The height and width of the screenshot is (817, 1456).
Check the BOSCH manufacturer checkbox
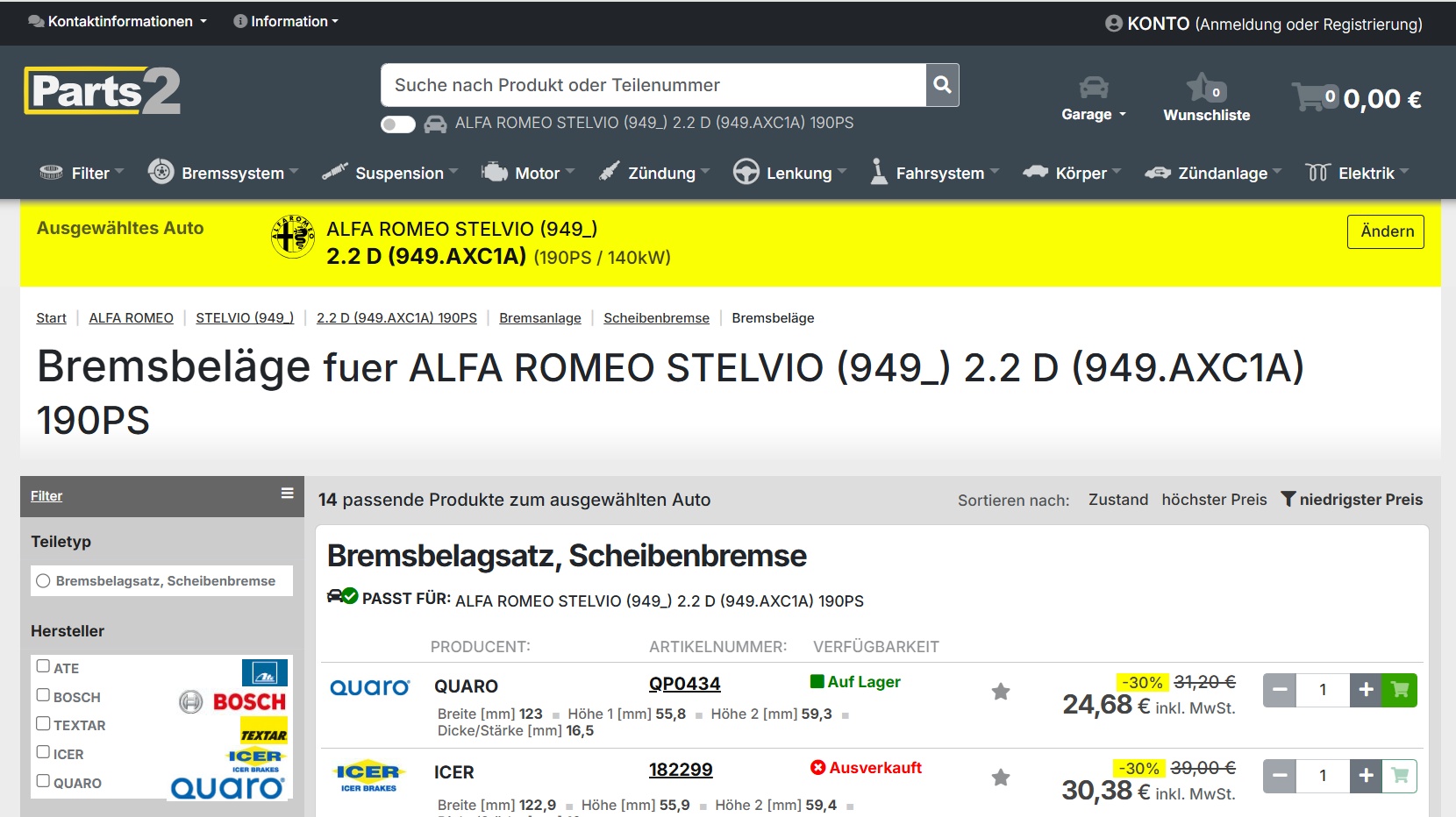tap(43, 695)
